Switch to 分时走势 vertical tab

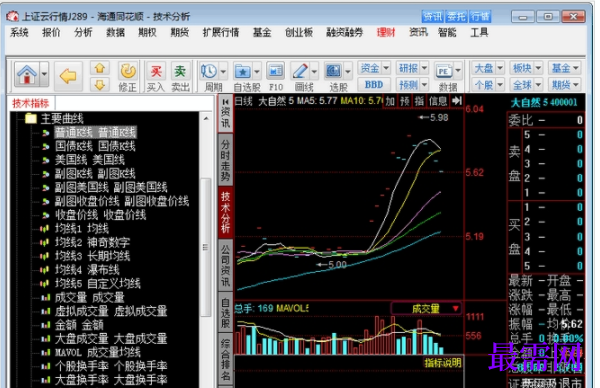click(x=225, y=160)
